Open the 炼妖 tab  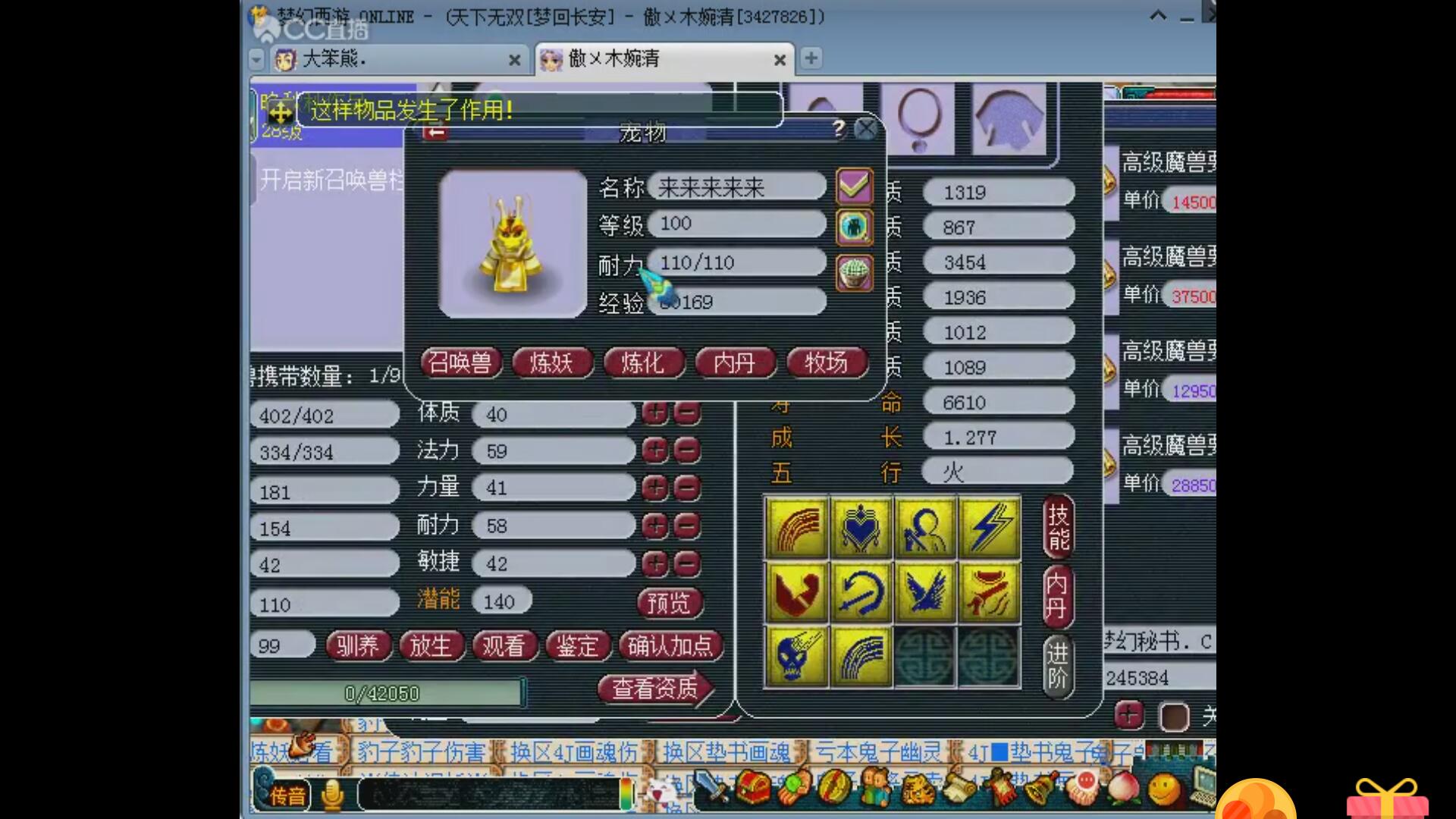pos(552,362)
